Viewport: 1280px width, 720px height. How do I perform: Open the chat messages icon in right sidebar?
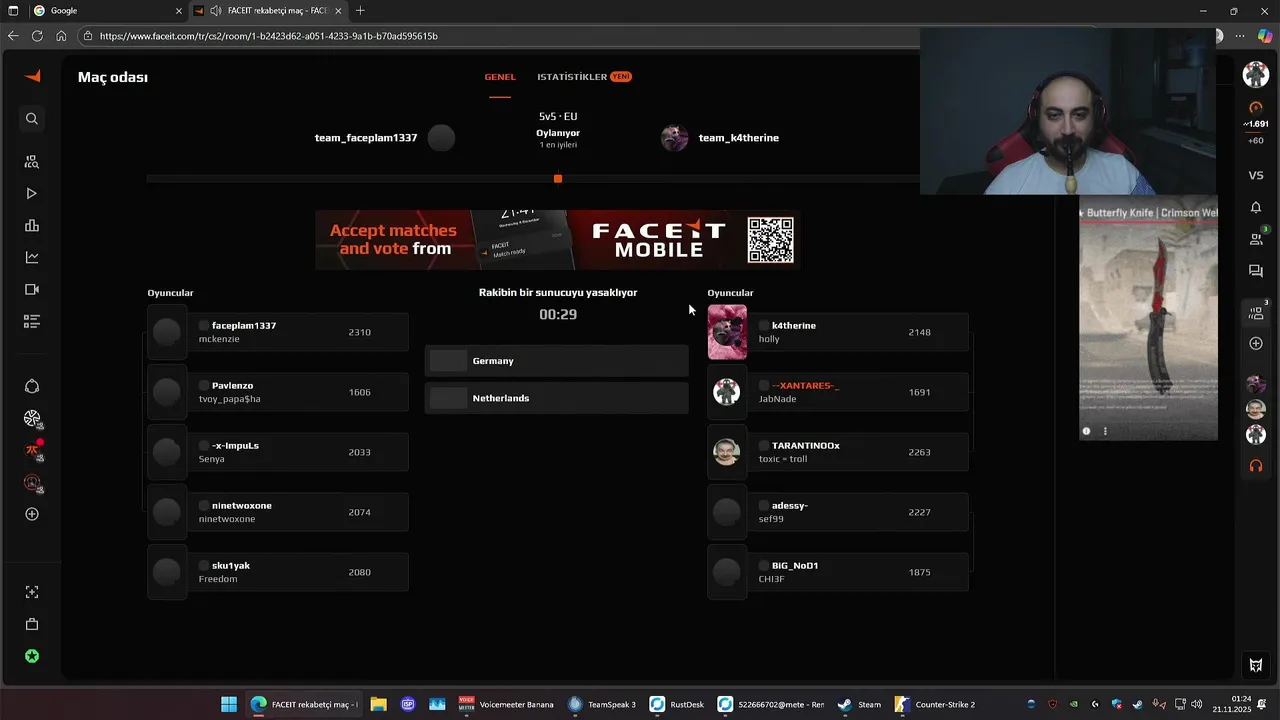(1256, 271)
